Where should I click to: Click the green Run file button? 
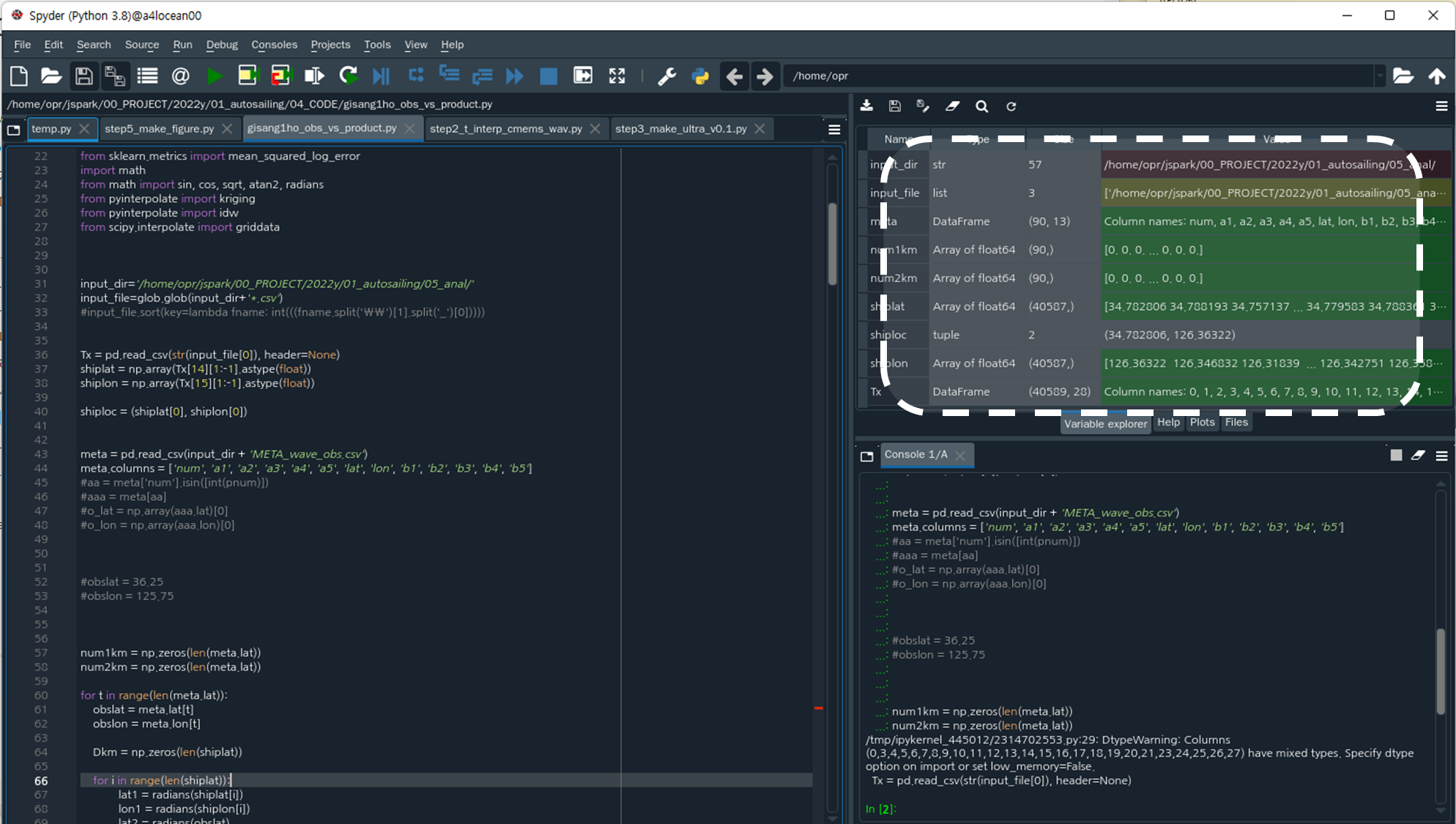pos(215,75)
